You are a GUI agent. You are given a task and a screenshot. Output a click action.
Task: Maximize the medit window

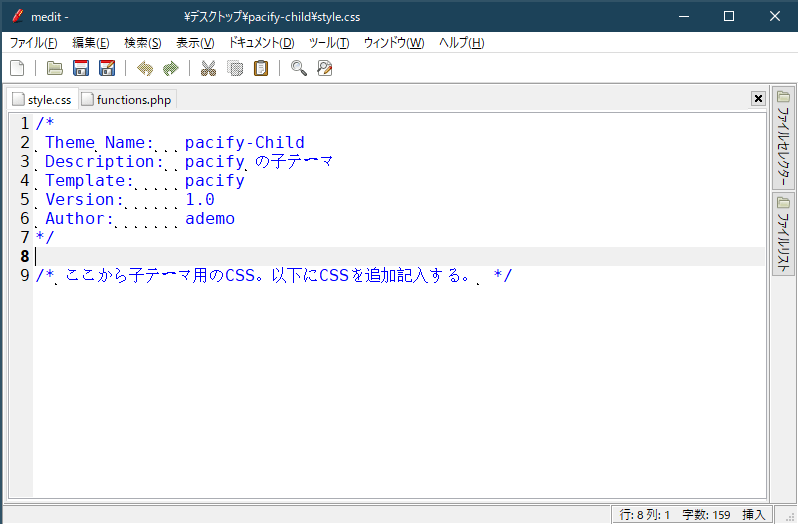coord(729,16)
